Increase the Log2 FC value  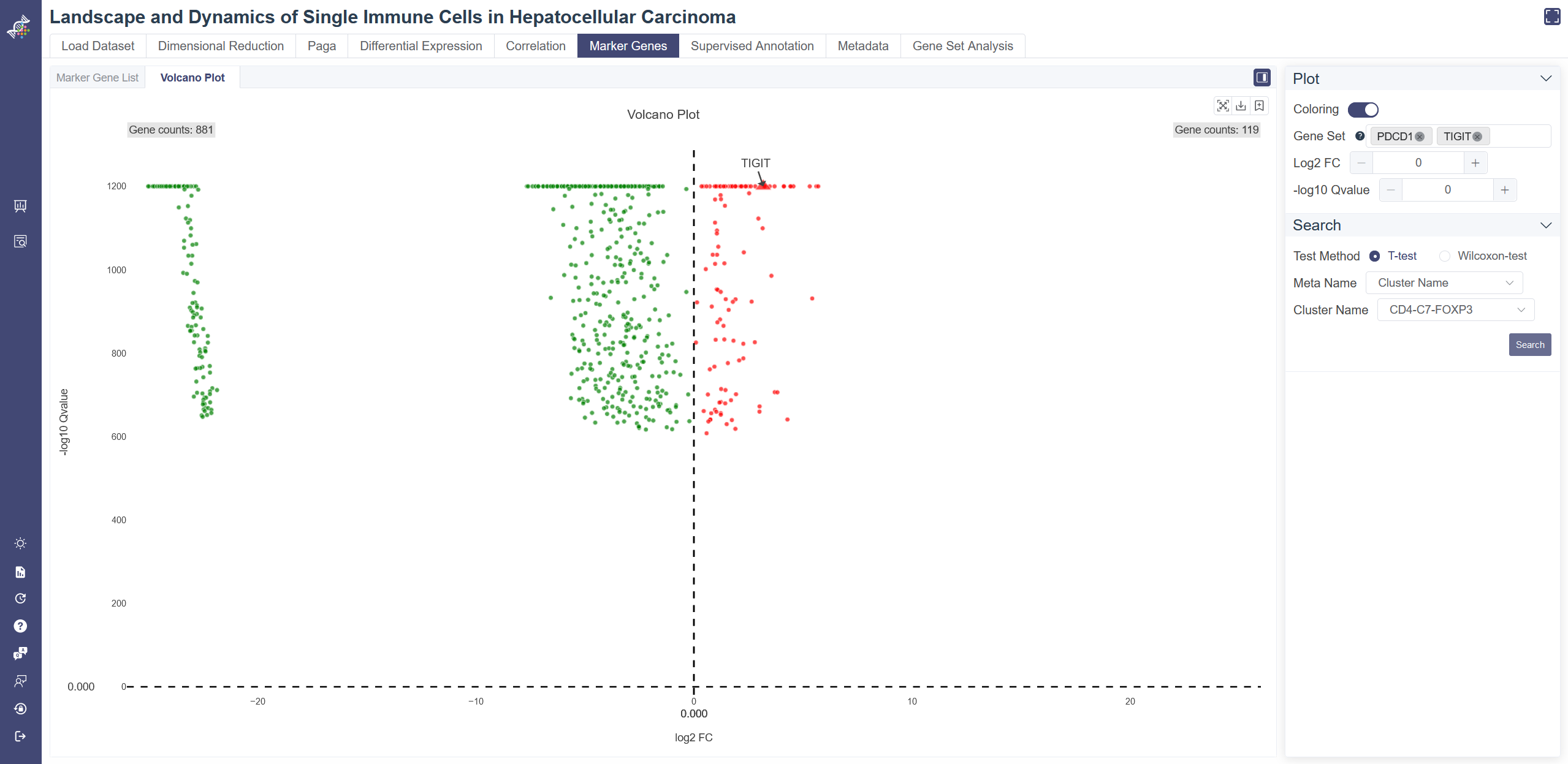click(1475, 163)
